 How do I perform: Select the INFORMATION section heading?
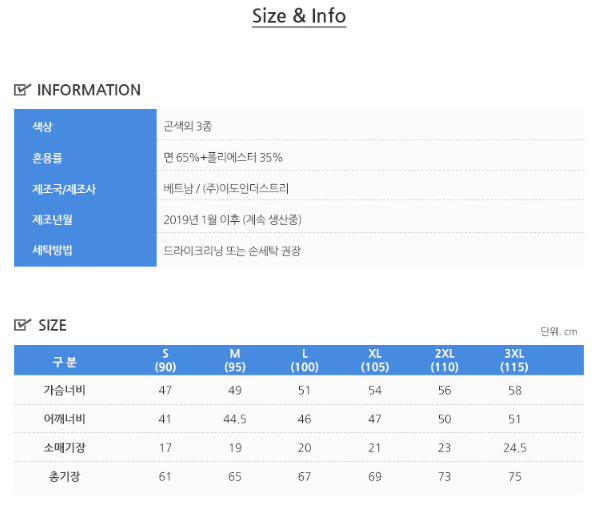point(89,90)
